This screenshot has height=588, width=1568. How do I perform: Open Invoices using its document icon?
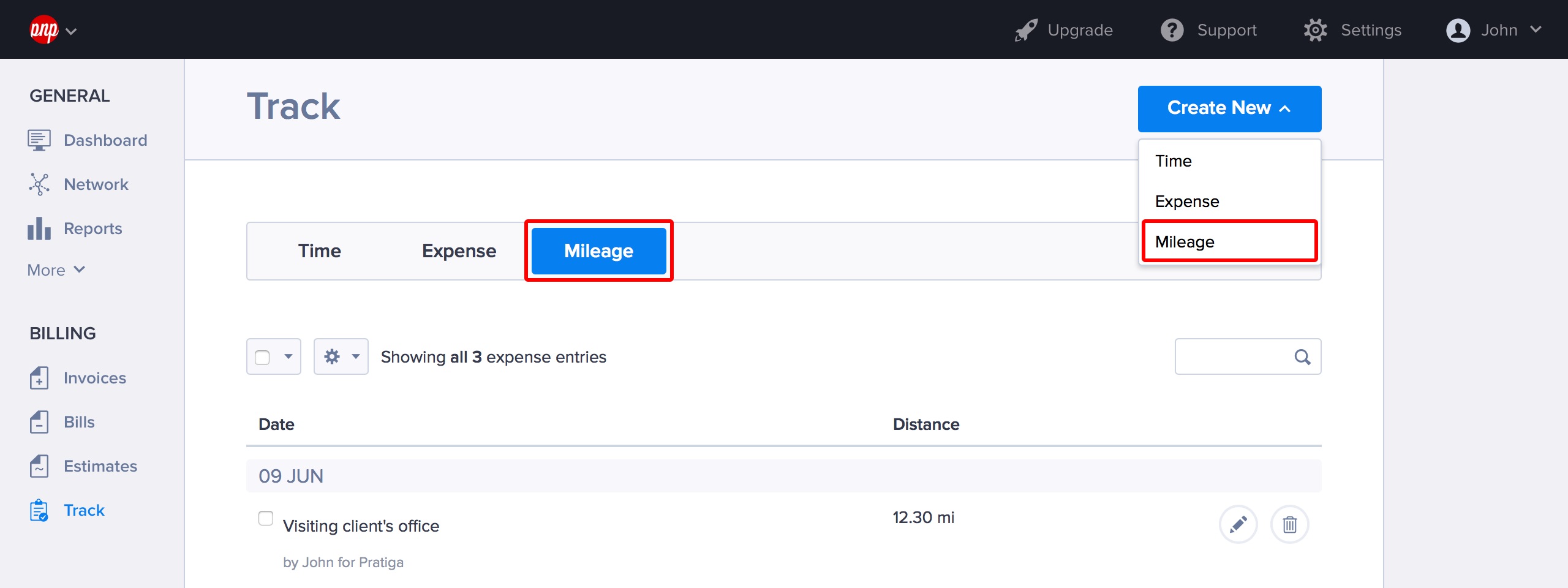[39, 378]
